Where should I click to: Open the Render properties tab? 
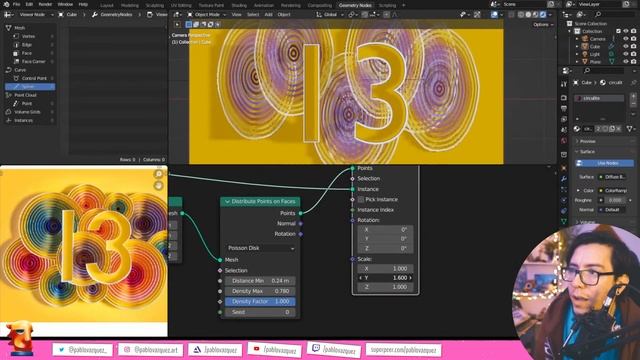(x=564, y=98)
